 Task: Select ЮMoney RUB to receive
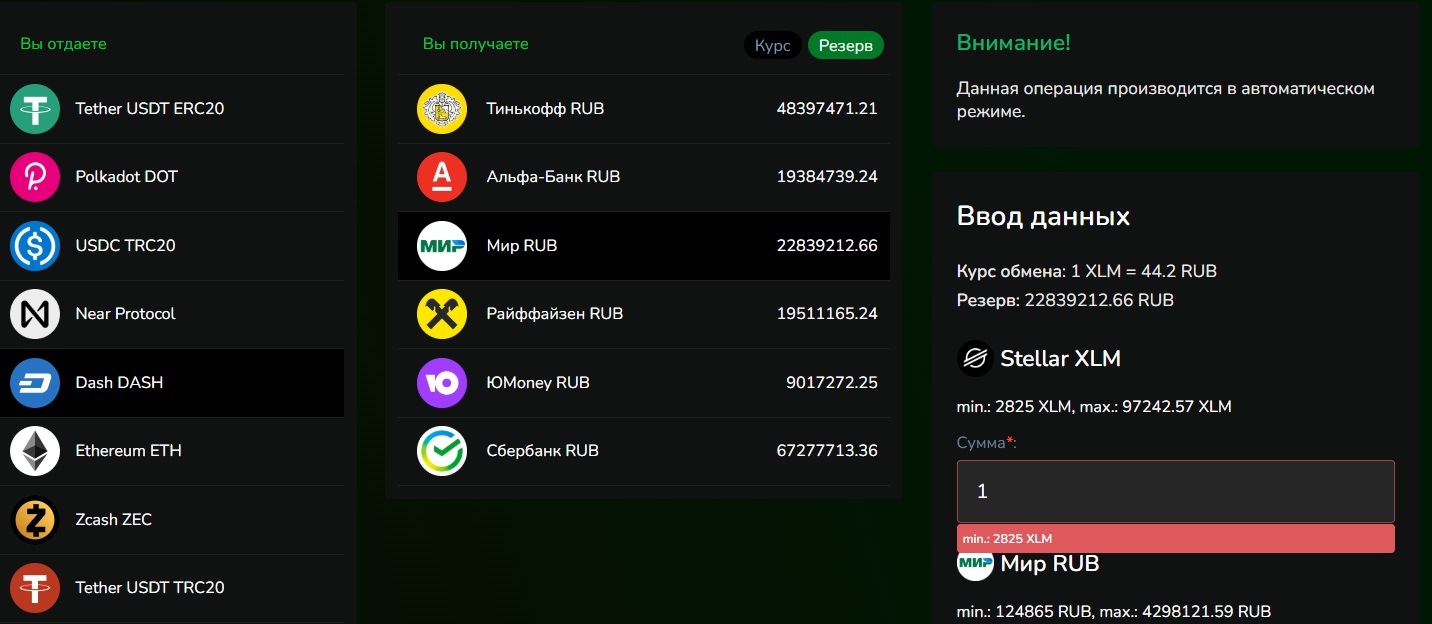644,383
